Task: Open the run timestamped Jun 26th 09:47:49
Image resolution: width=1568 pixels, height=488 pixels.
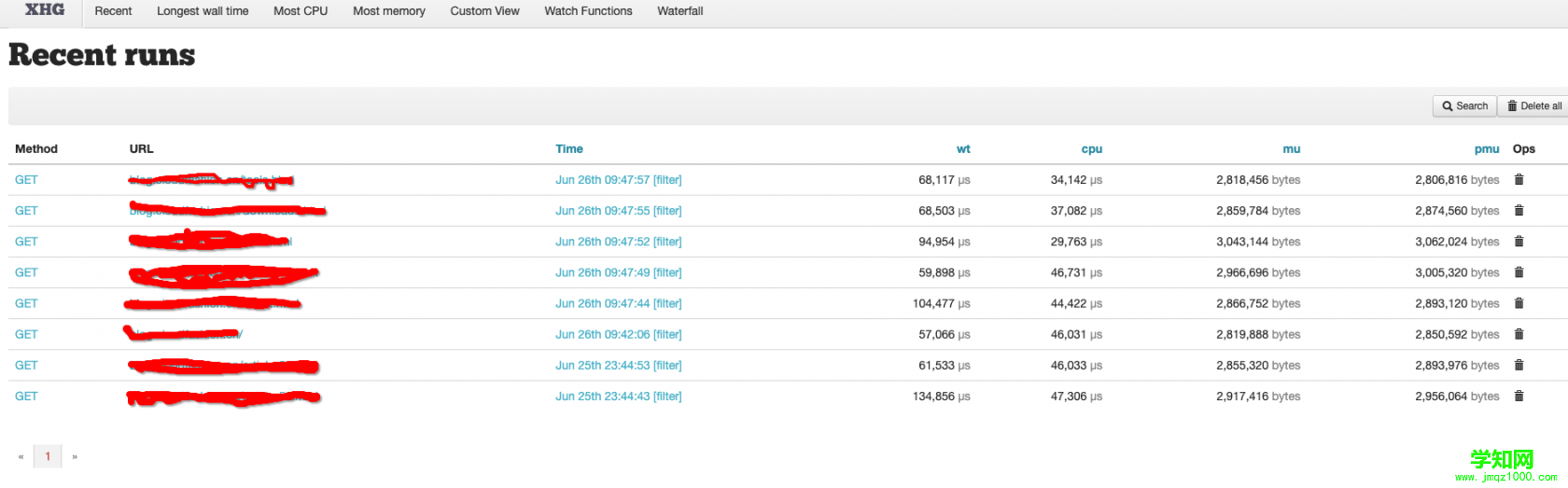Action: pyautogui.click(x=602, y=272)
